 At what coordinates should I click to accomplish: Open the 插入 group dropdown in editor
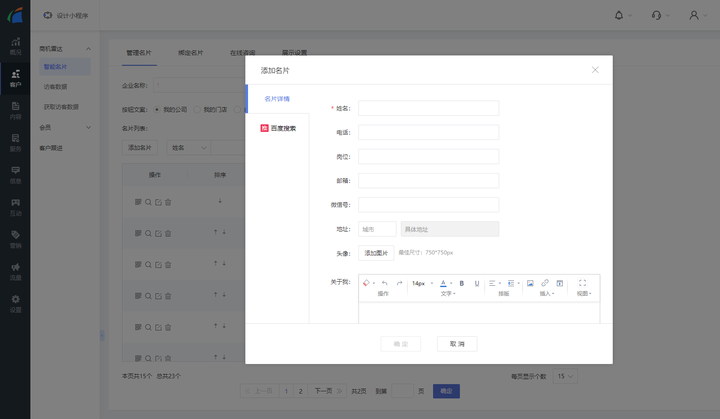pyautogui.click(x=547, y=294)
